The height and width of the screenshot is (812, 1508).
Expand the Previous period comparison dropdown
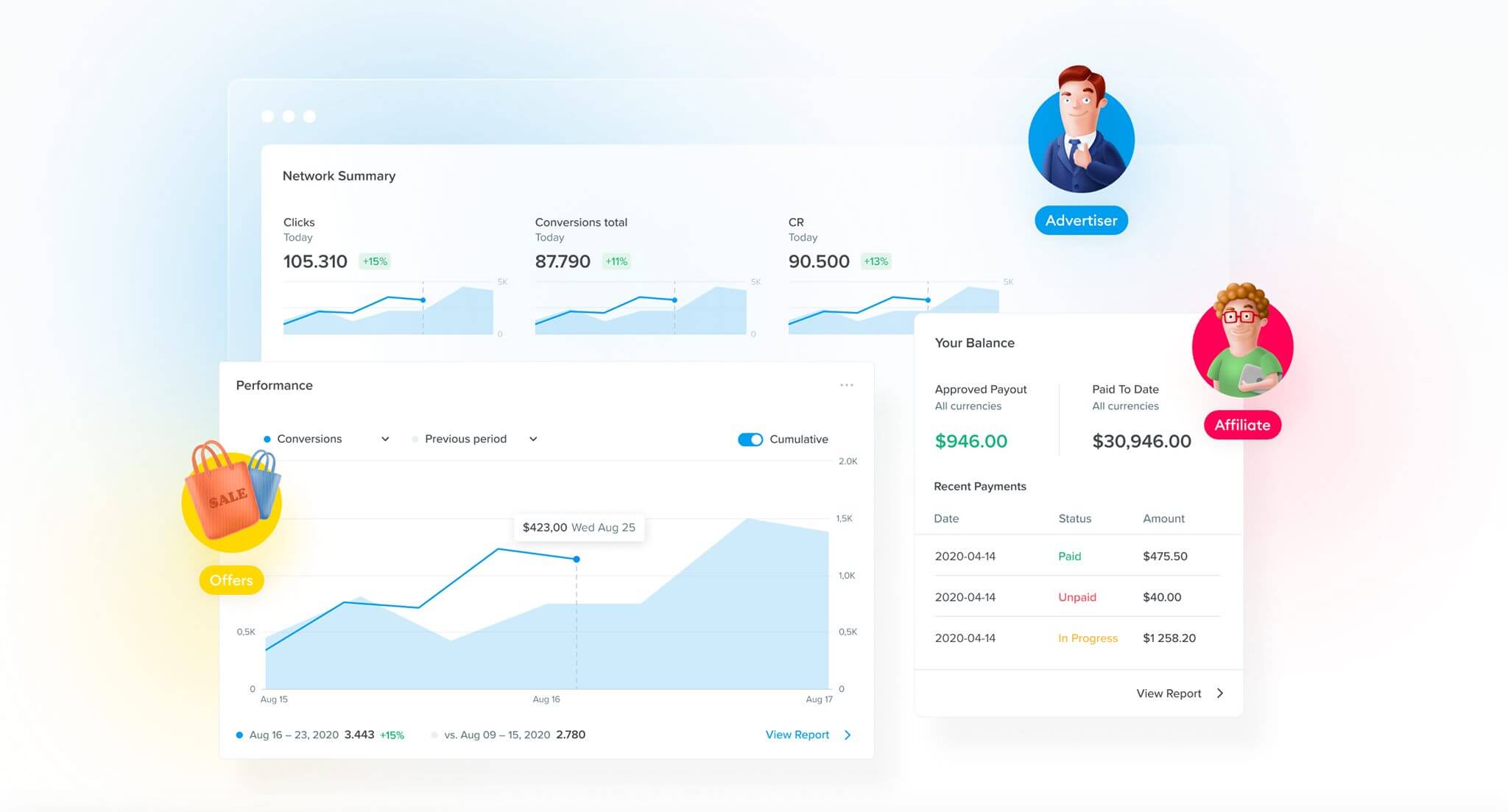534,439
